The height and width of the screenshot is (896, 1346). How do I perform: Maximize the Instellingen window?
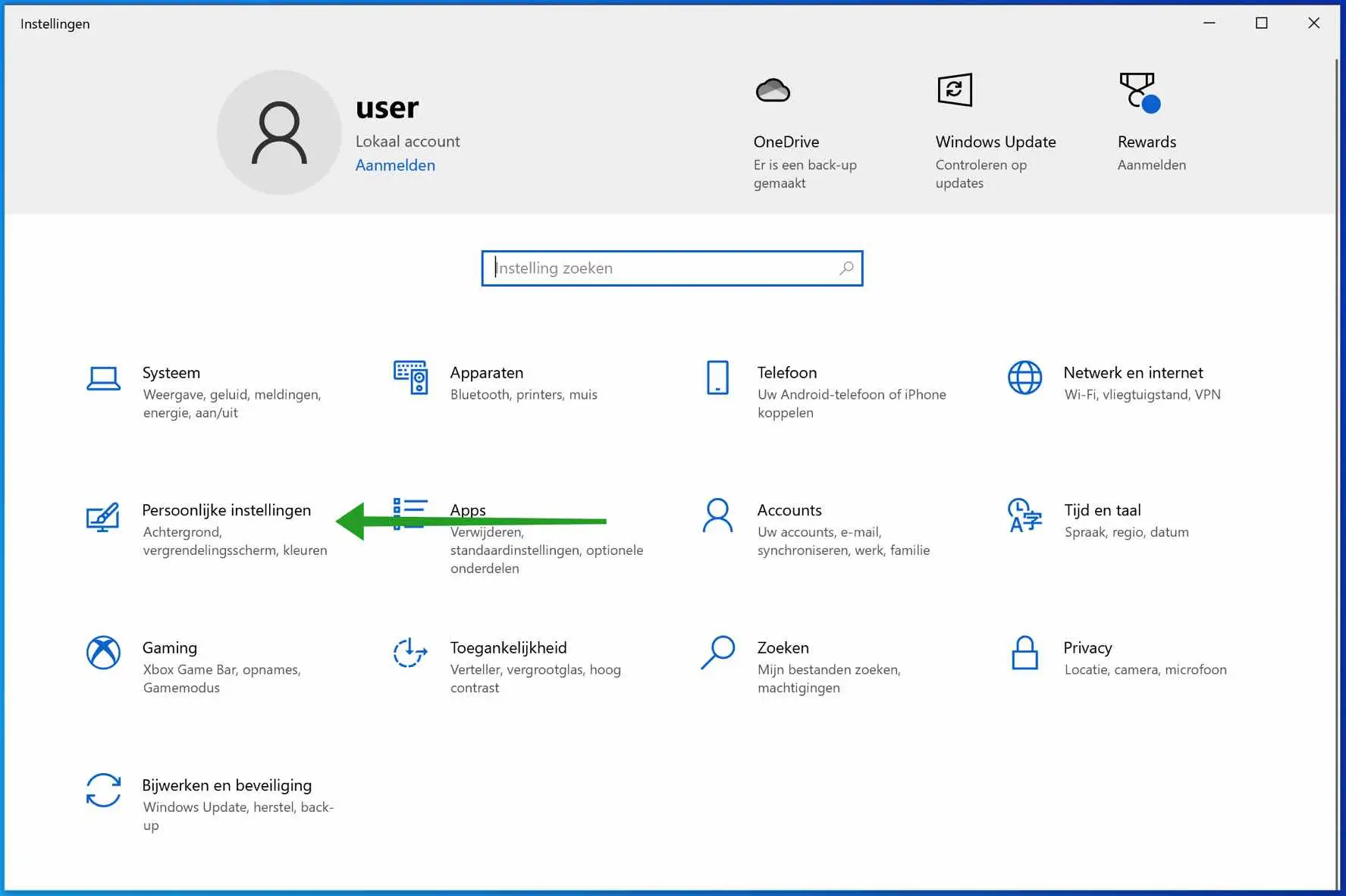click(x=1262, y=23)
